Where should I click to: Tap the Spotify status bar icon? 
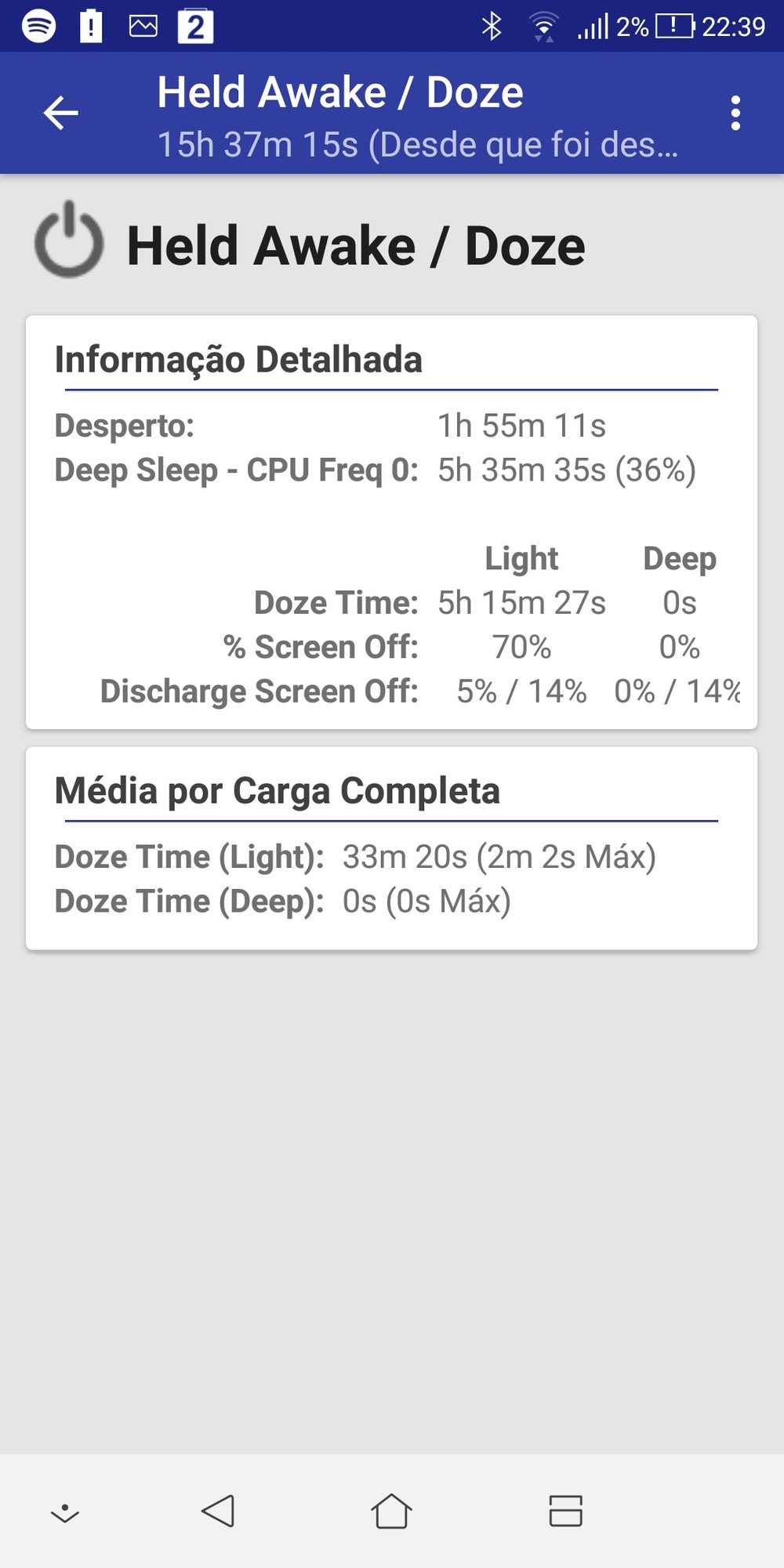[38, 27]
